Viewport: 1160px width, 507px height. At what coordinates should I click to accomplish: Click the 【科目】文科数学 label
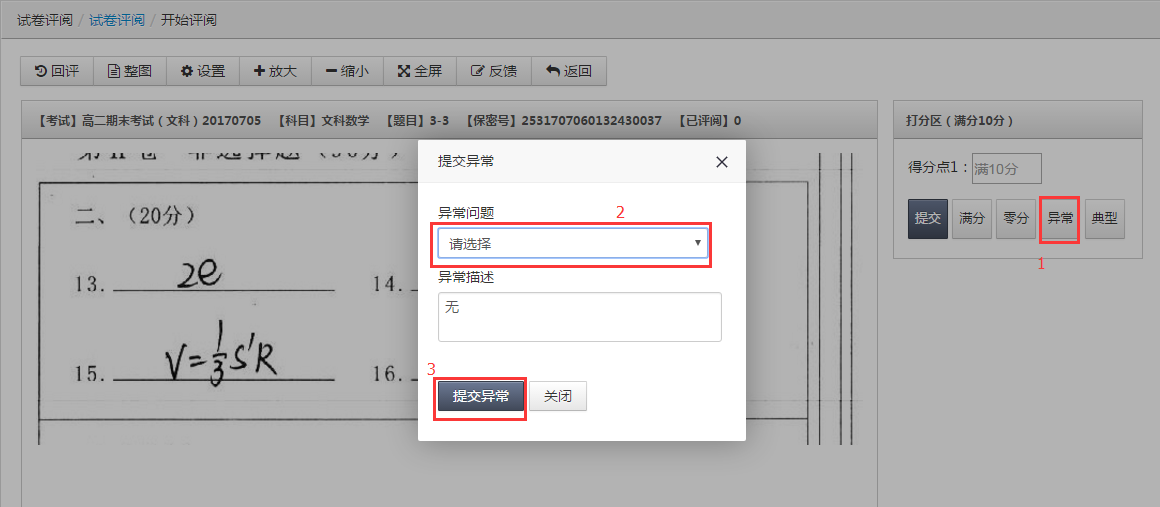pyautogui.click(x=322, y=120)
